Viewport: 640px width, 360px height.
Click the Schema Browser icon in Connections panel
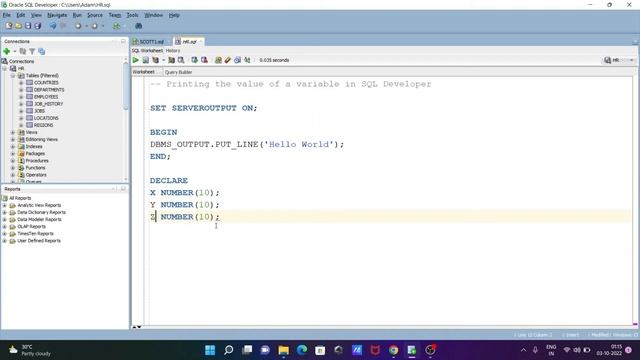[42, 51]
